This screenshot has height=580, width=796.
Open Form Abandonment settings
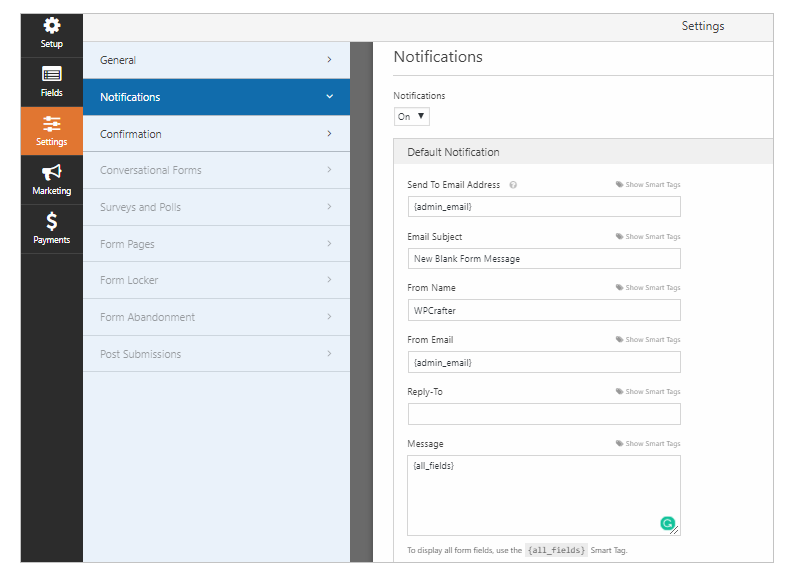point(216,317)
